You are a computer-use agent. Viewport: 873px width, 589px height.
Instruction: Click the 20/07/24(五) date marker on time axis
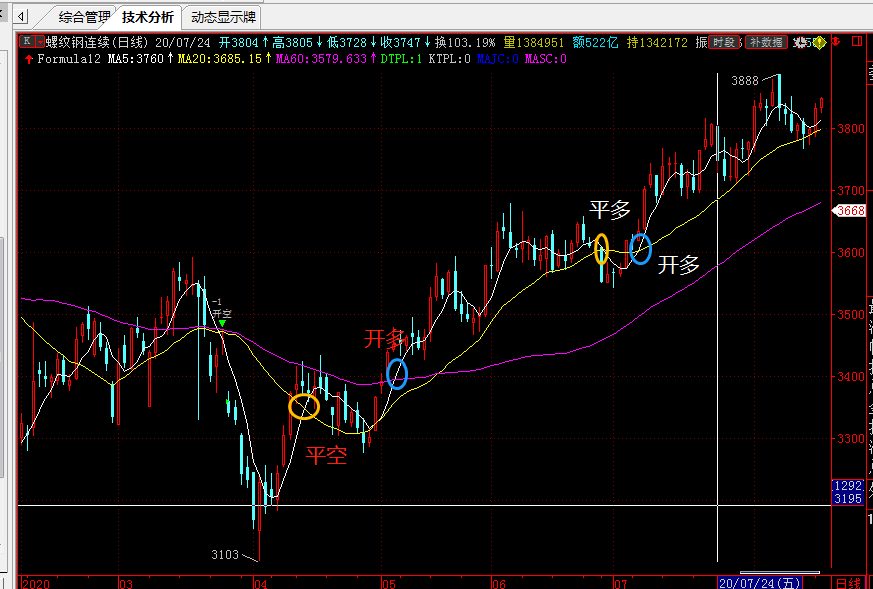[761, 582]
